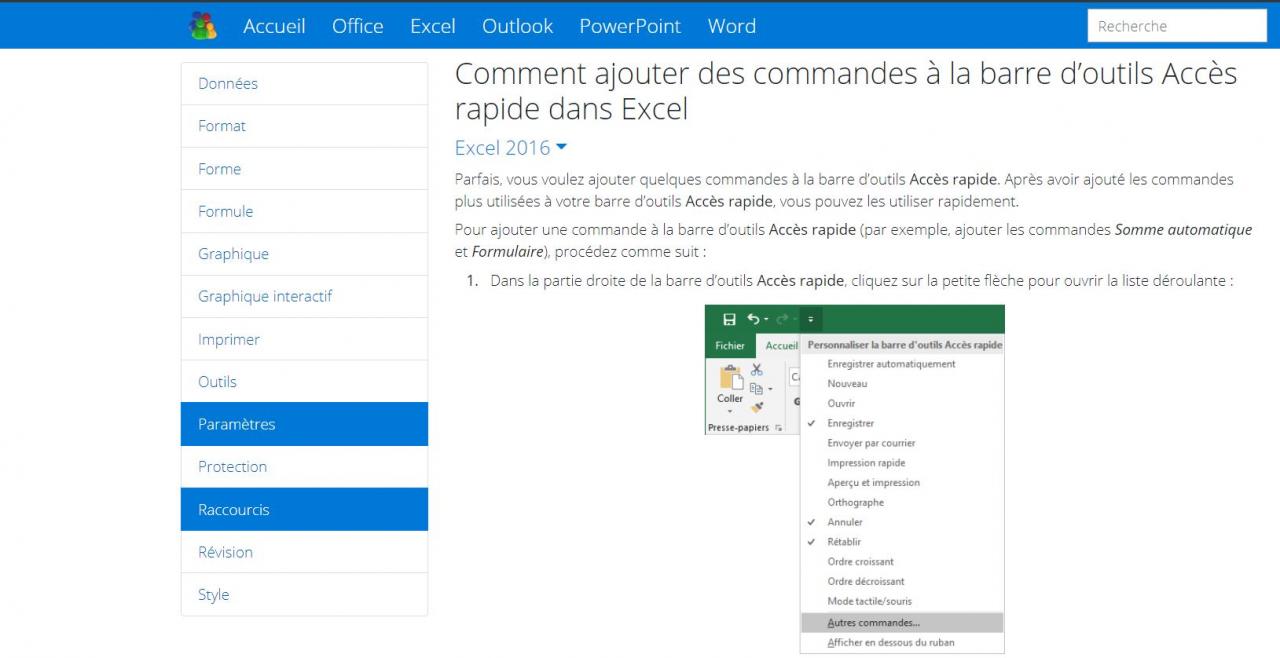Click the Quick Access customize arrow in the screenshot
The width and height of the screenshot is (1280, 658).
point(811,320)
